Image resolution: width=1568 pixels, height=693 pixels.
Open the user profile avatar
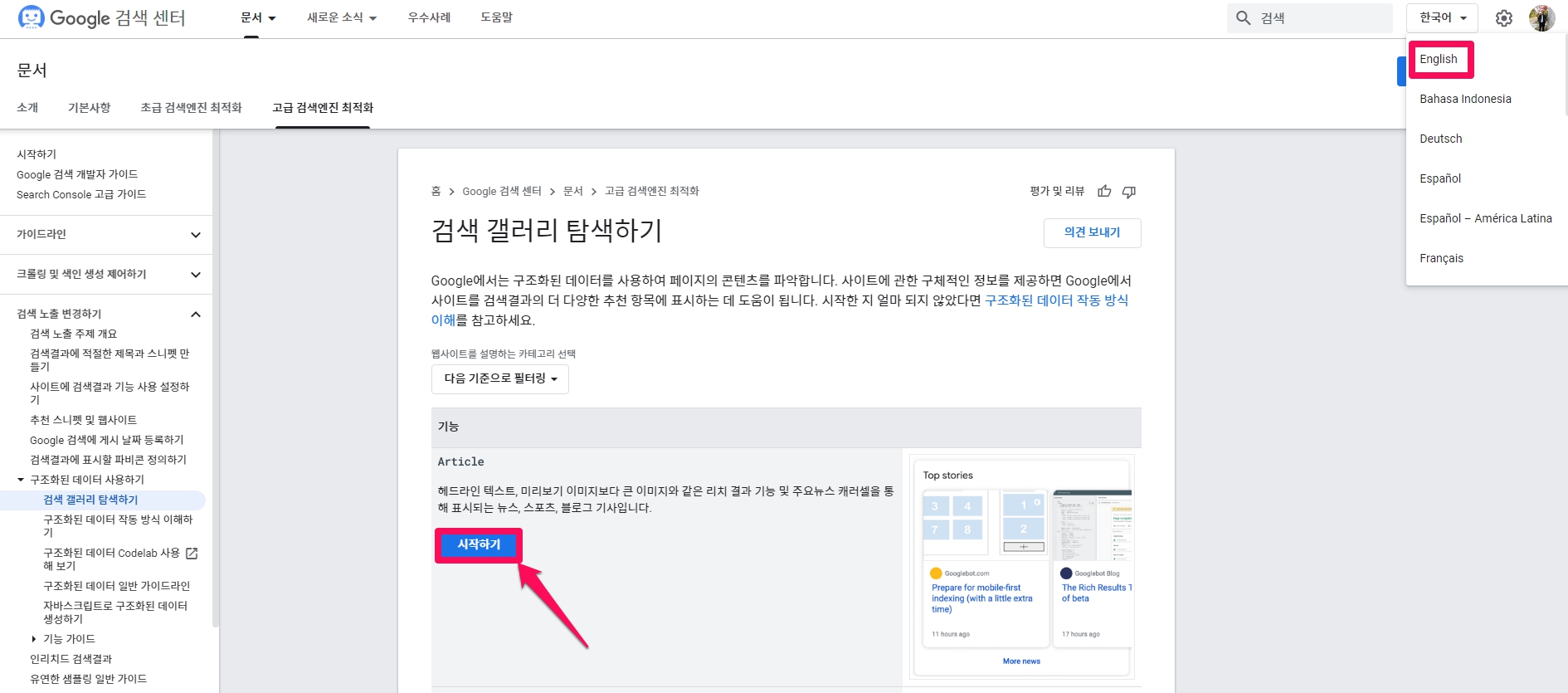tap(1542, 18)
